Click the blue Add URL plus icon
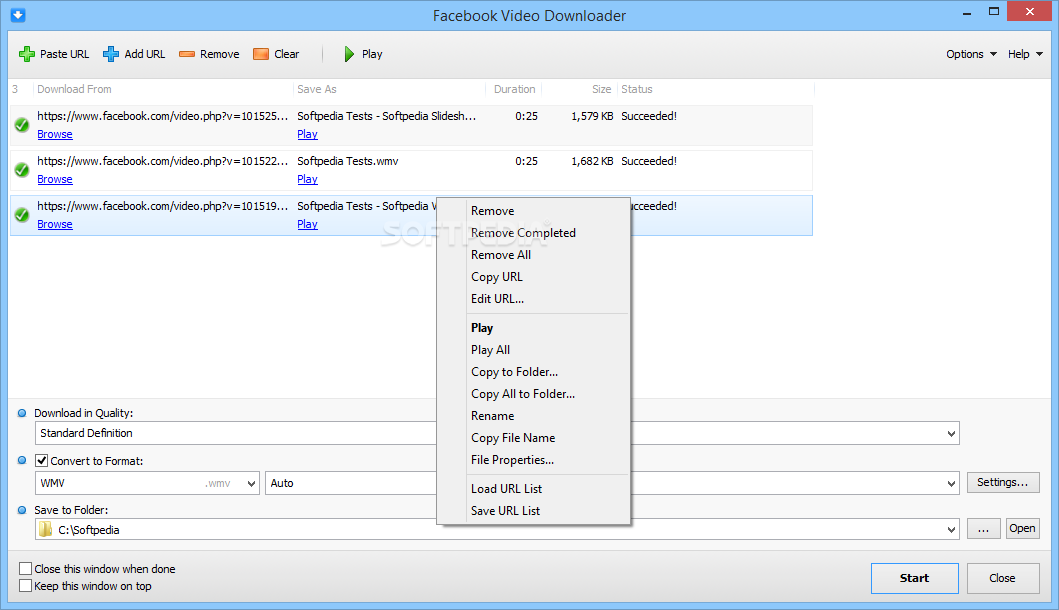 coord(111,54)
